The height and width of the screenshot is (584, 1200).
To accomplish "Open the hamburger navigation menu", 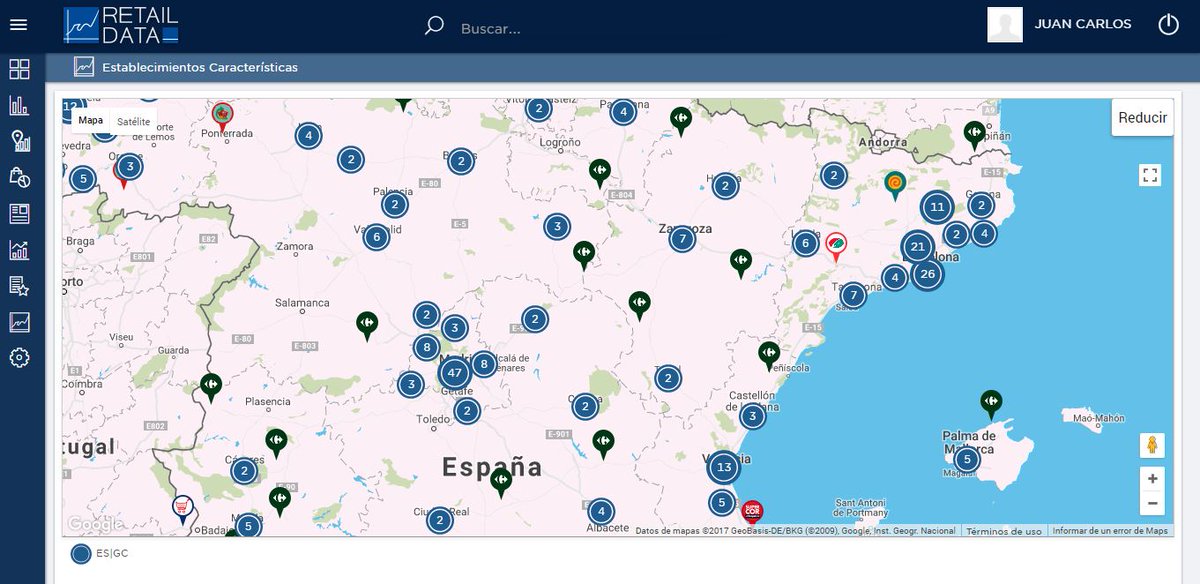I will point(18,25).
